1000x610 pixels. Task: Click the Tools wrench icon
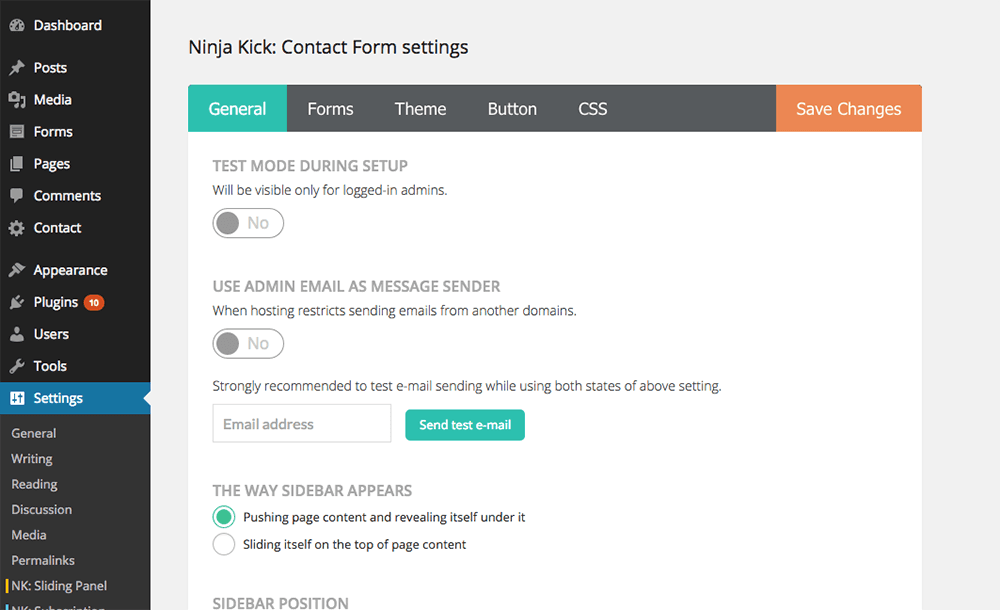(x=17, y=366)
